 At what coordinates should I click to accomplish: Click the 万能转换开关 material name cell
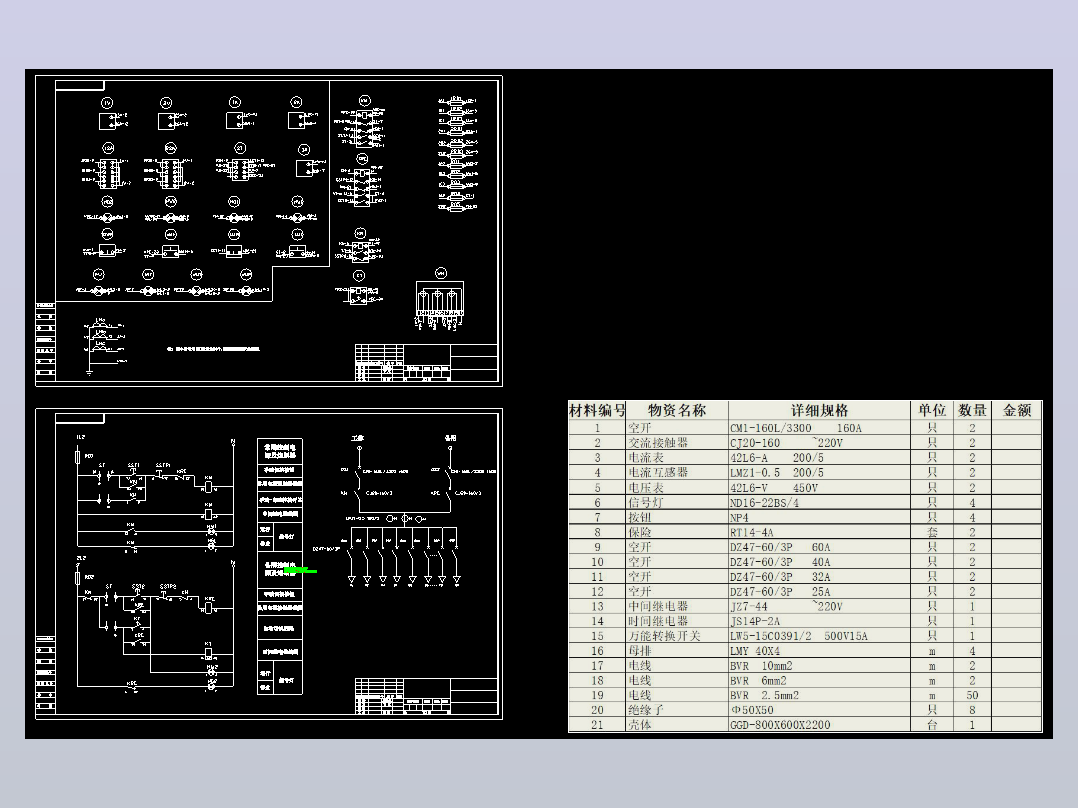[x=677, y=636]
